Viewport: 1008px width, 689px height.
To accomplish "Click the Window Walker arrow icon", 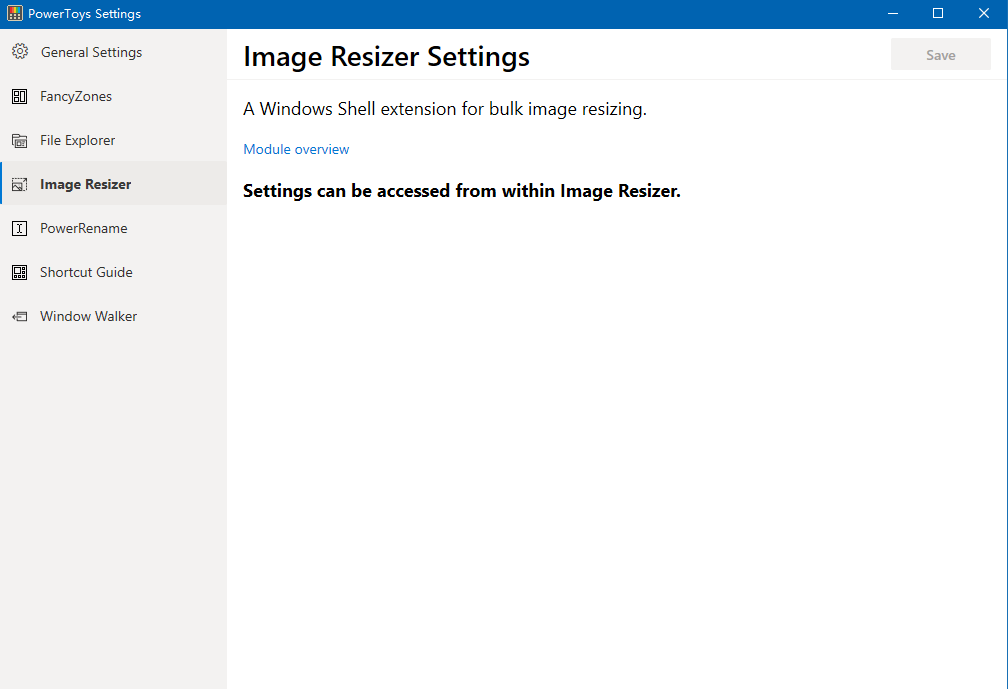I will coord(19,316).
